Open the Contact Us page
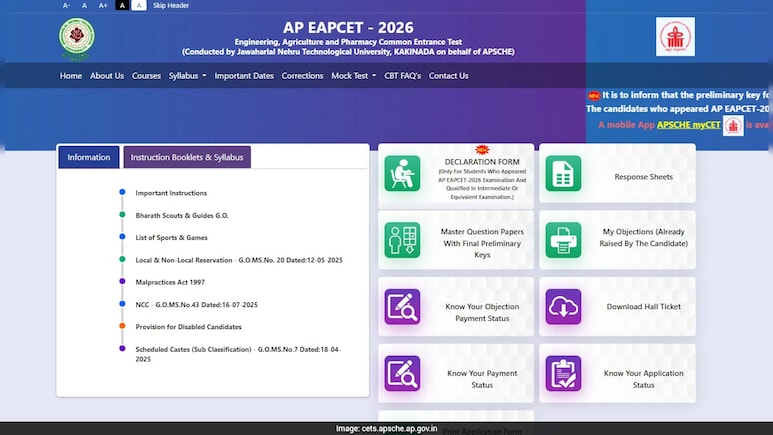This screenshot has width=773, height=435. click(448, 75)
